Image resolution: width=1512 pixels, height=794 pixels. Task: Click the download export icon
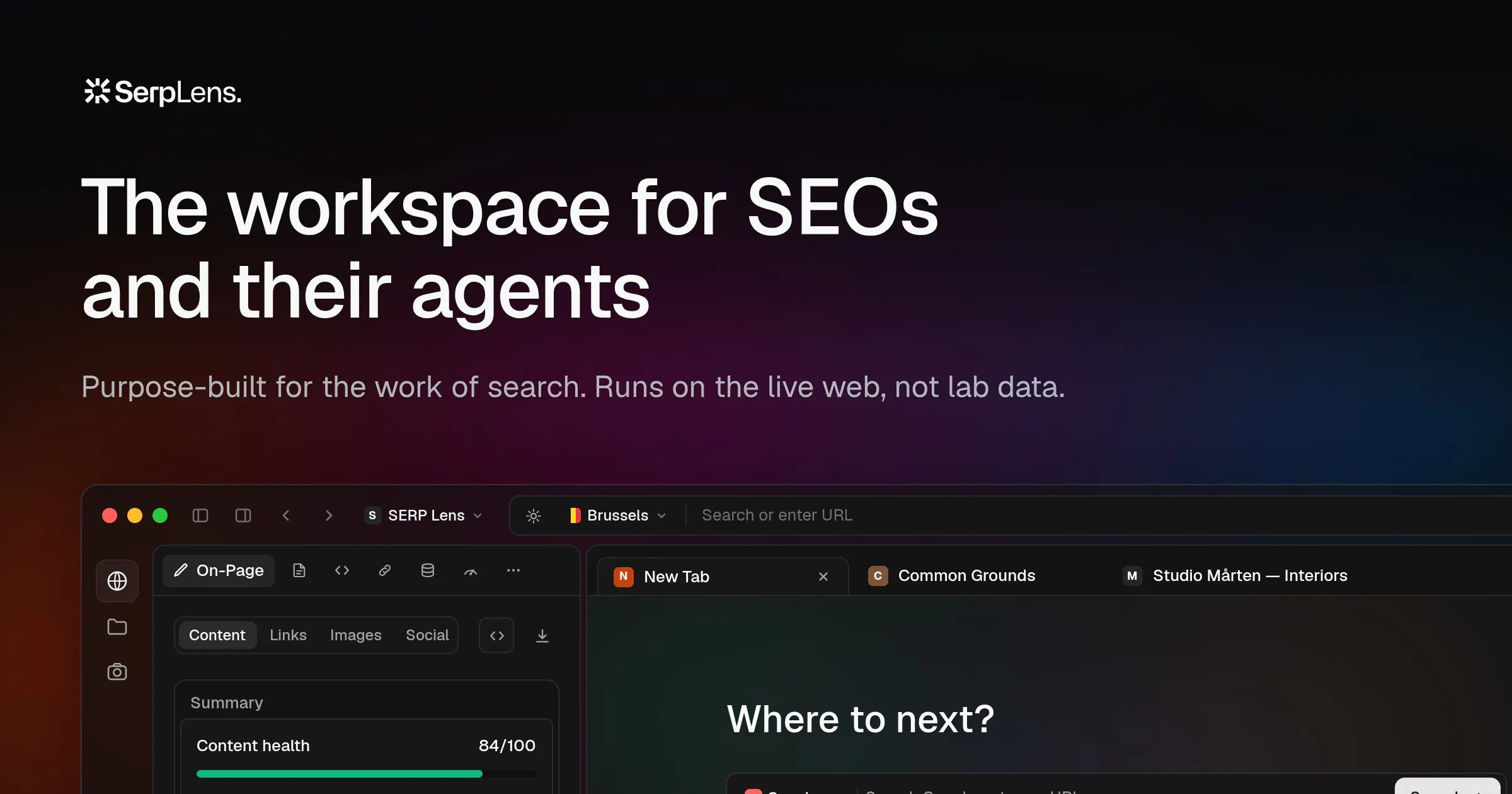click(x=542, y=636)
